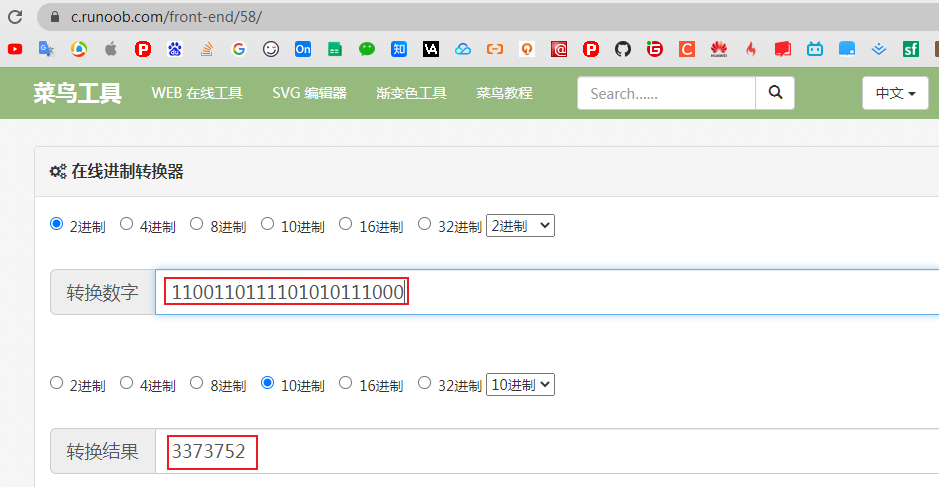Open the blue double-chevron Juejin bookmark

pos(879,49)
